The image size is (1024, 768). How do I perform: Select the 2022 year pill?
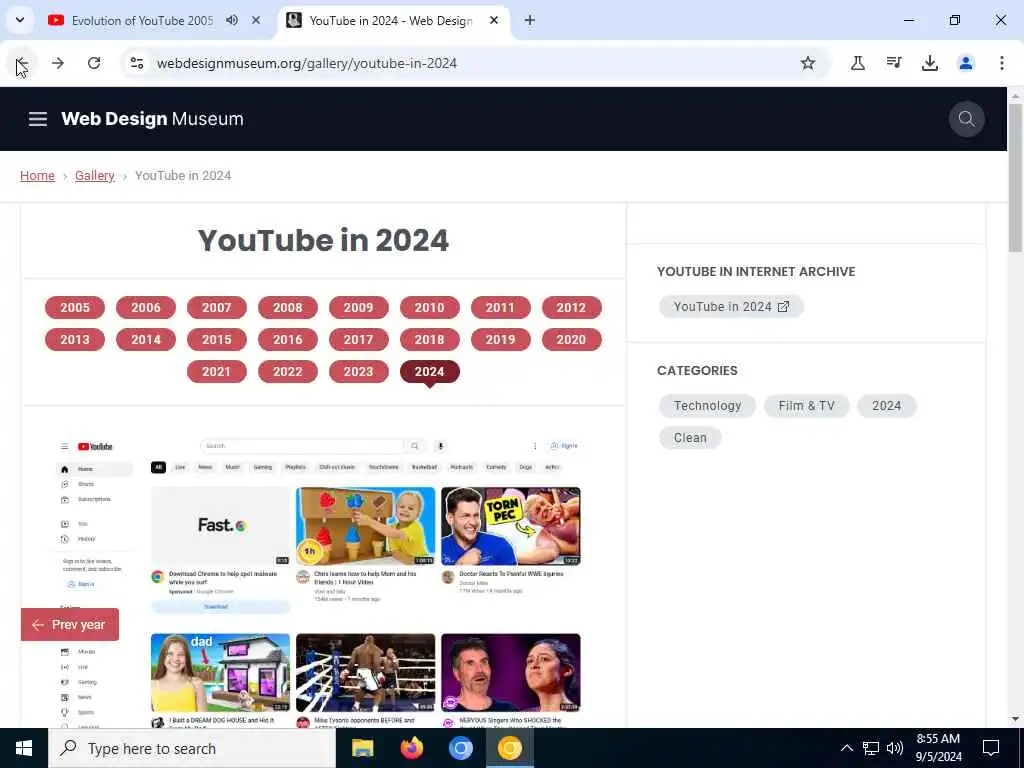(288, 372)
